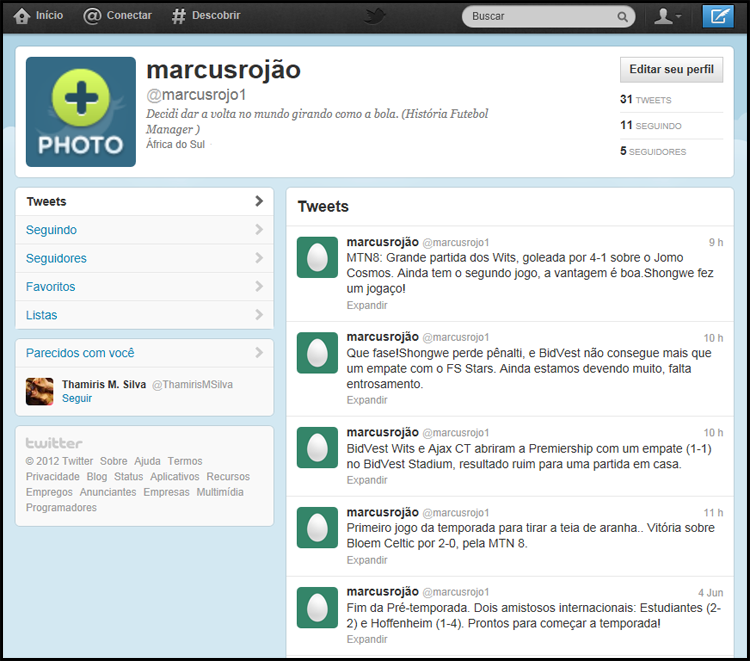
Task: Open the Status footer link
Action: coord(128,476)
